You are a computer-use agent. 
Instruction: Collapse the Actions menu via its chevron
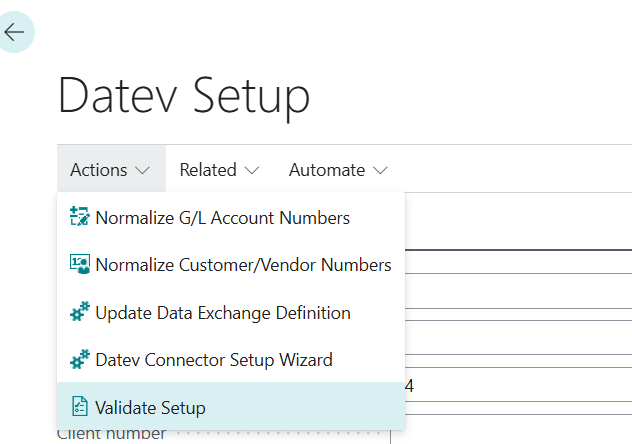pos(142,171)
